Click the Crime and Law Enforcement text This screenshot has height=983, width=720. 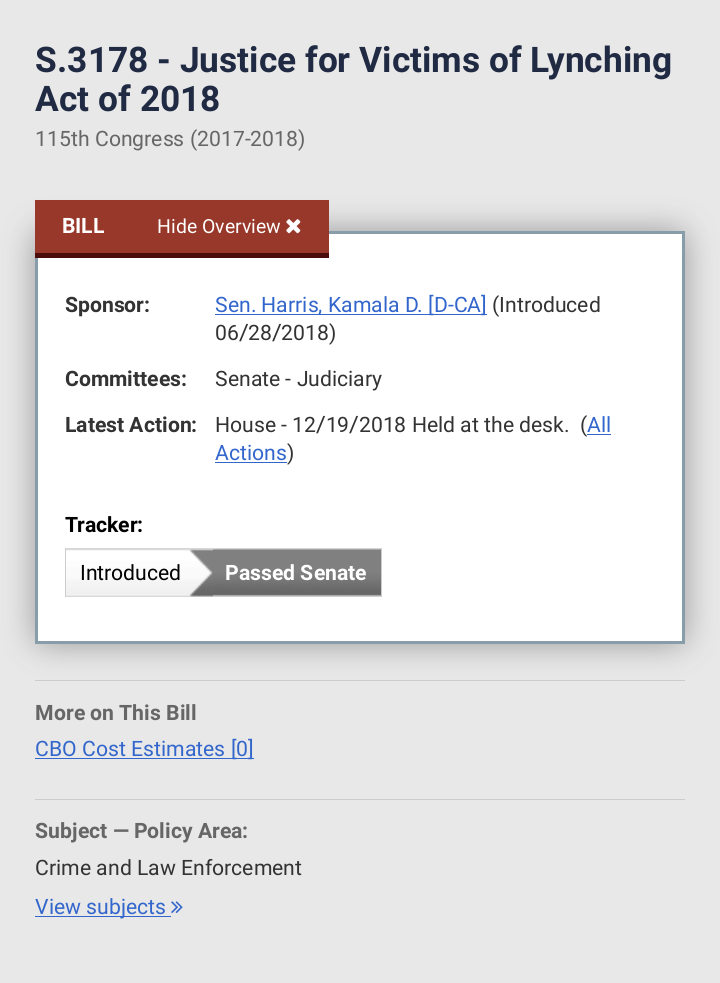pos(168,868)
